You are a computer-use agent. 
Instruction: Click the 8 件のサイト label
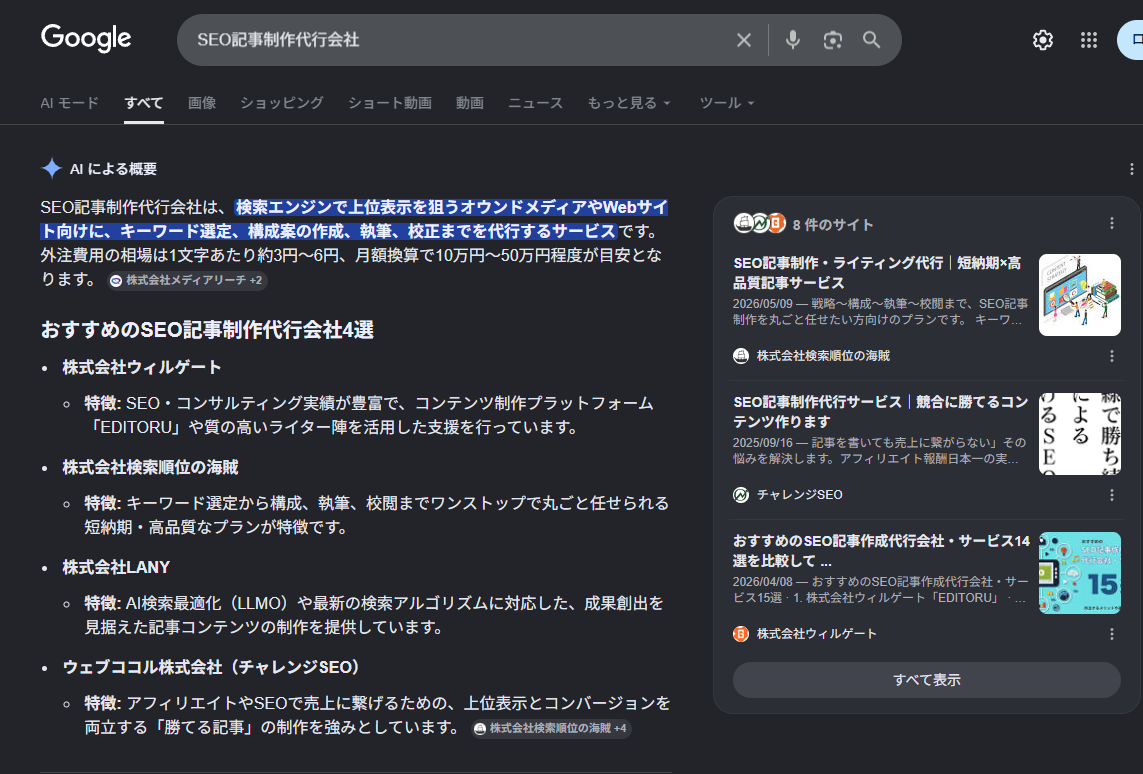click(832, 224)
